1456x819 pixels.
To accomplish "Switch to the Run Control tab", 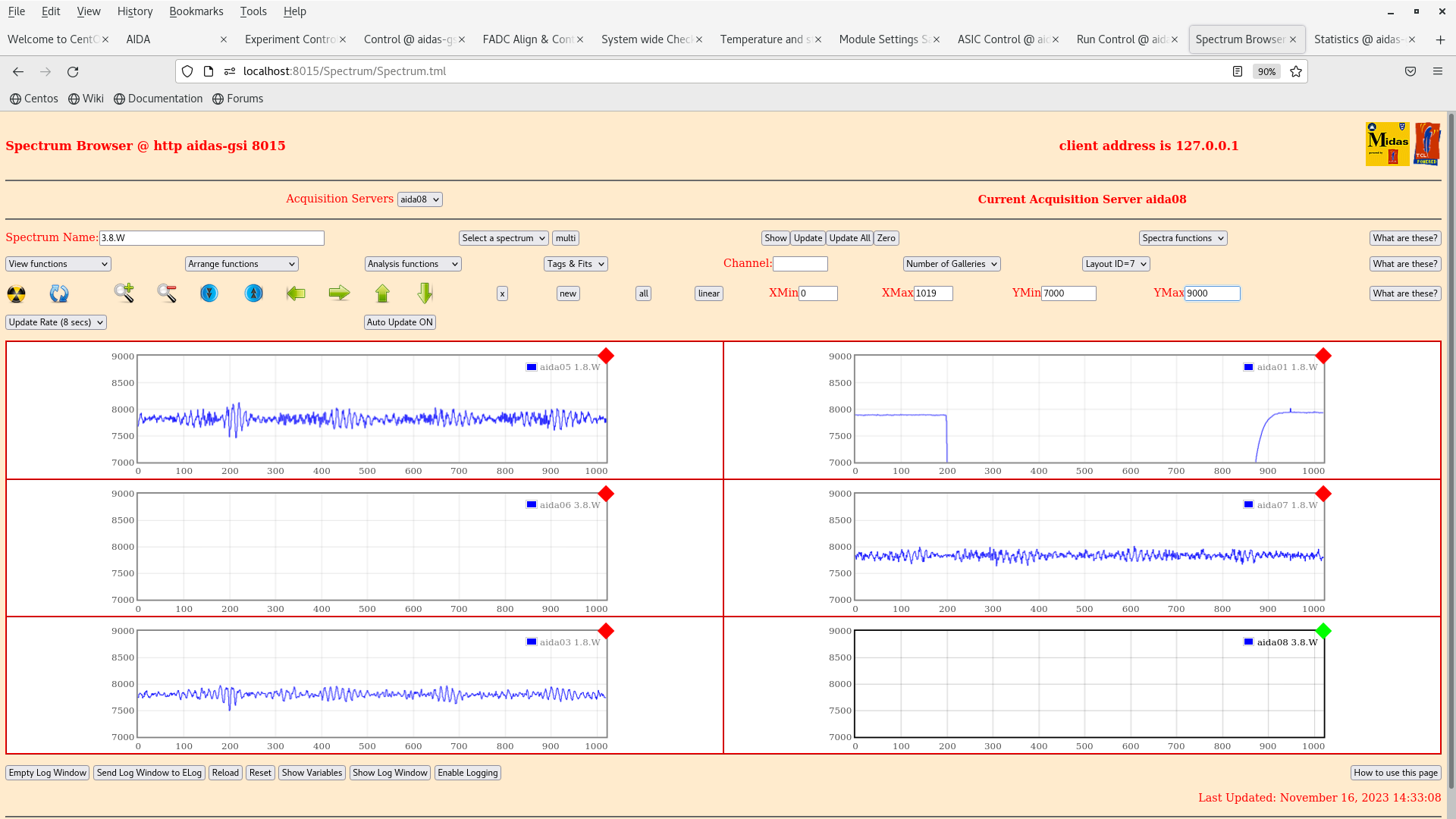I will click(x=1121, y=39).
